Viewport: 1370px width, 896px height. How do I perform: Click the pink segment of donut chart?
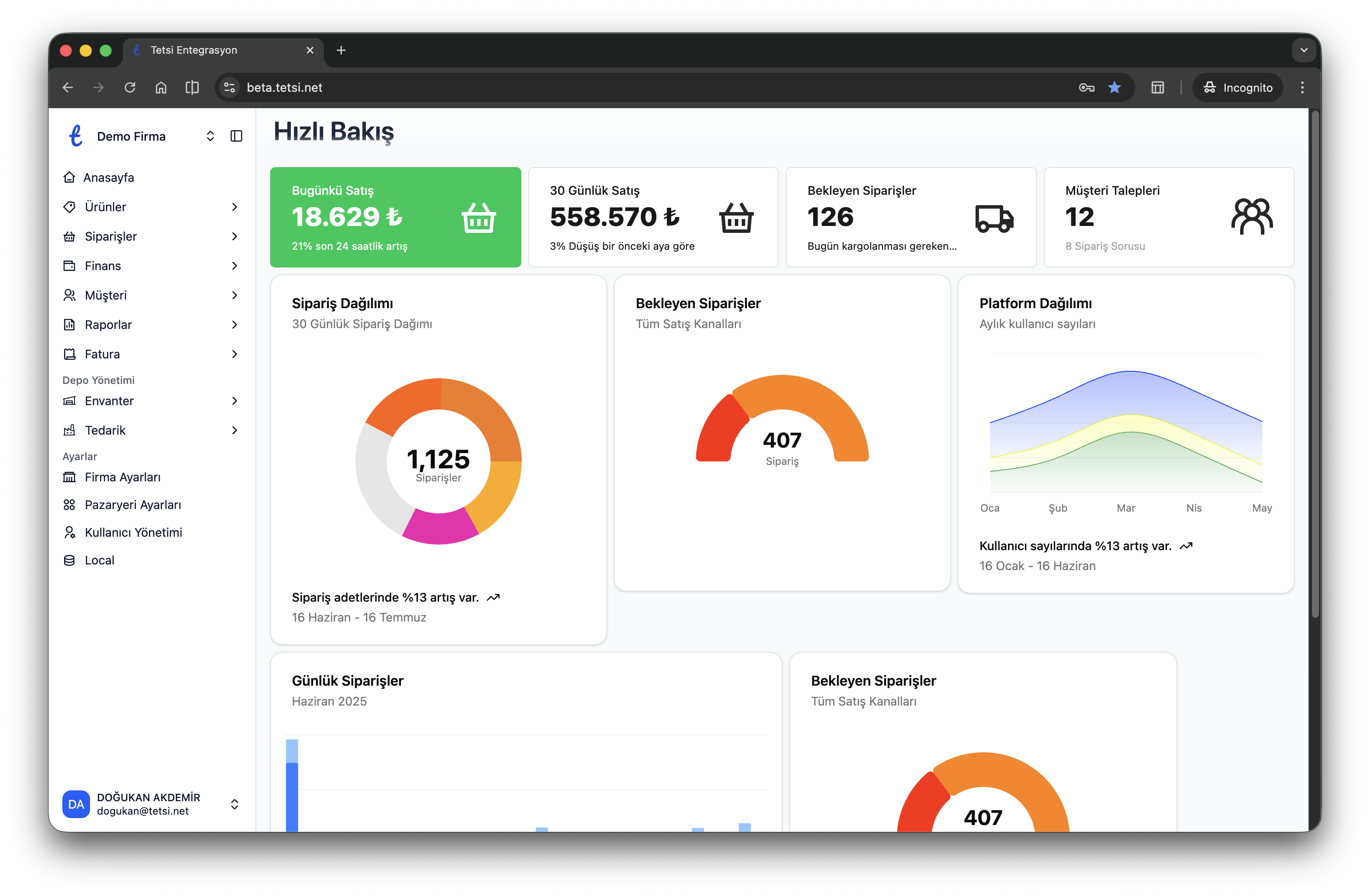[x=440, y=528]
